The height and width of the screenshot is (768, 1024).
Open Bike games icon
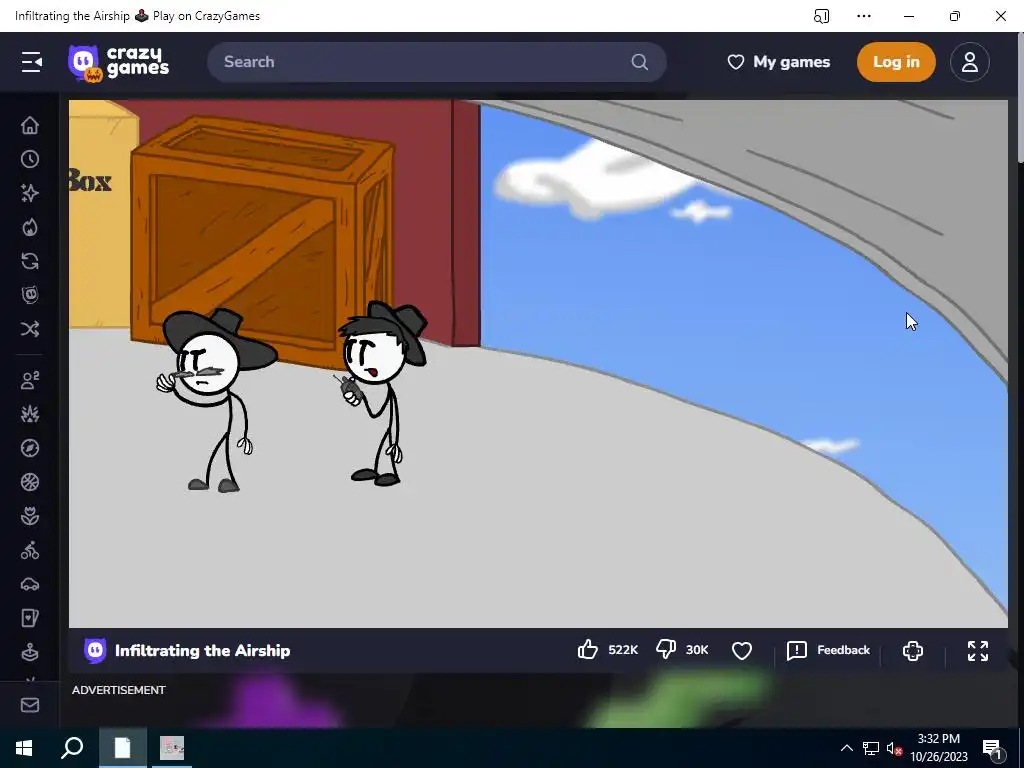tap(30, 551)
